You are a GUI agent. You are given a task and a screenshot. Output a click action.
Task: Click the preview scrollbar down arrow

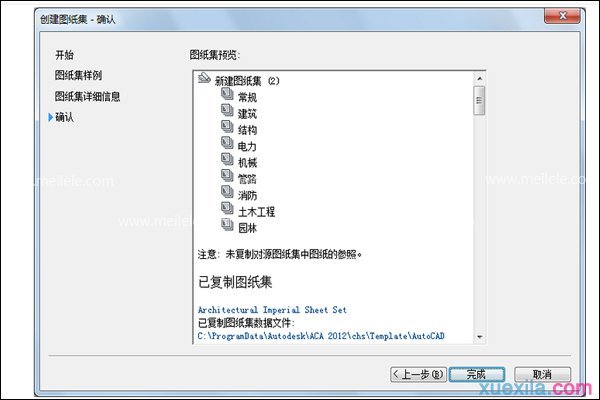point(479,337)
